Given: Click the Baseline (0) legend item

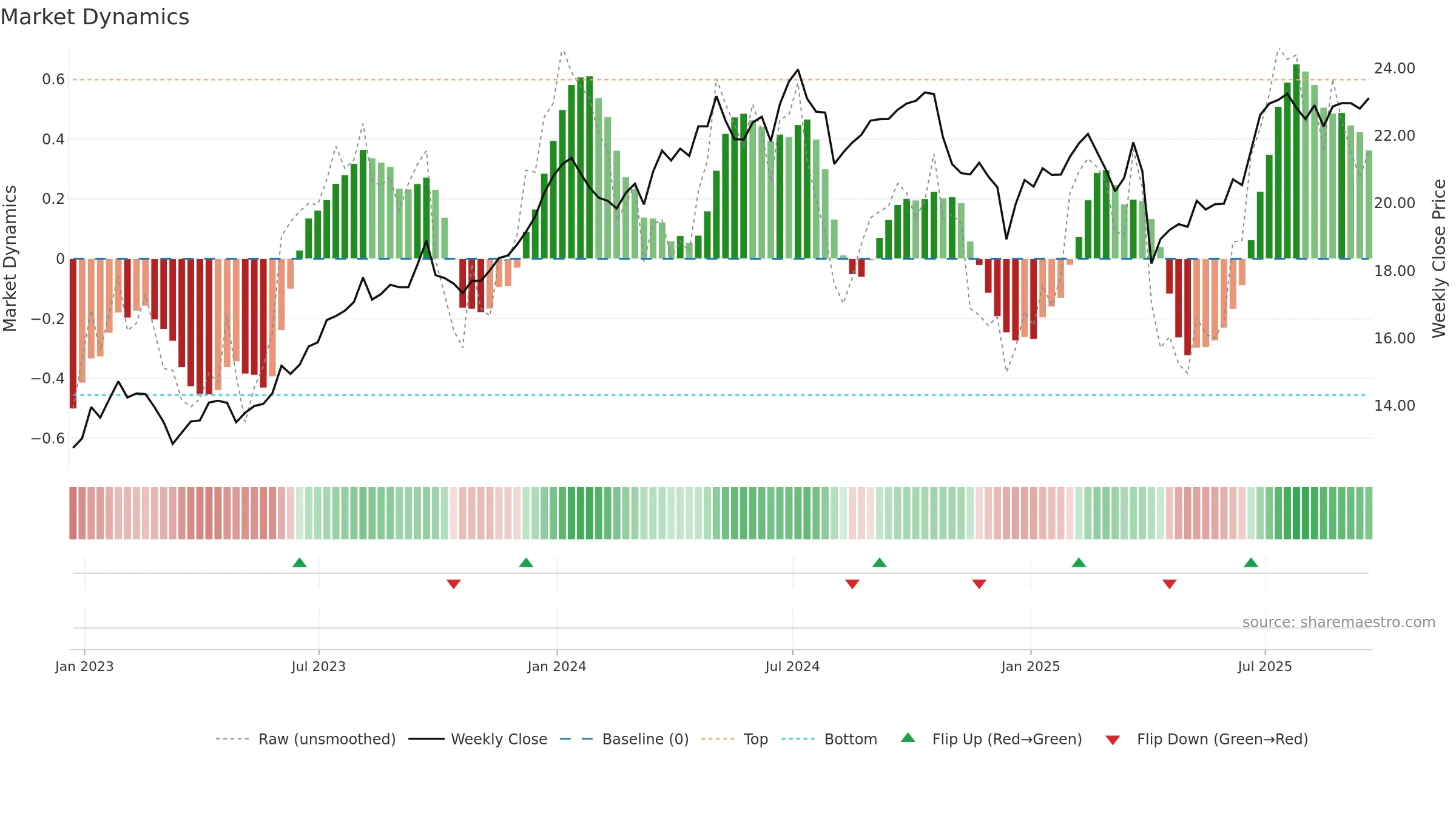Looking at the screenshot, I should coord(624,739).
